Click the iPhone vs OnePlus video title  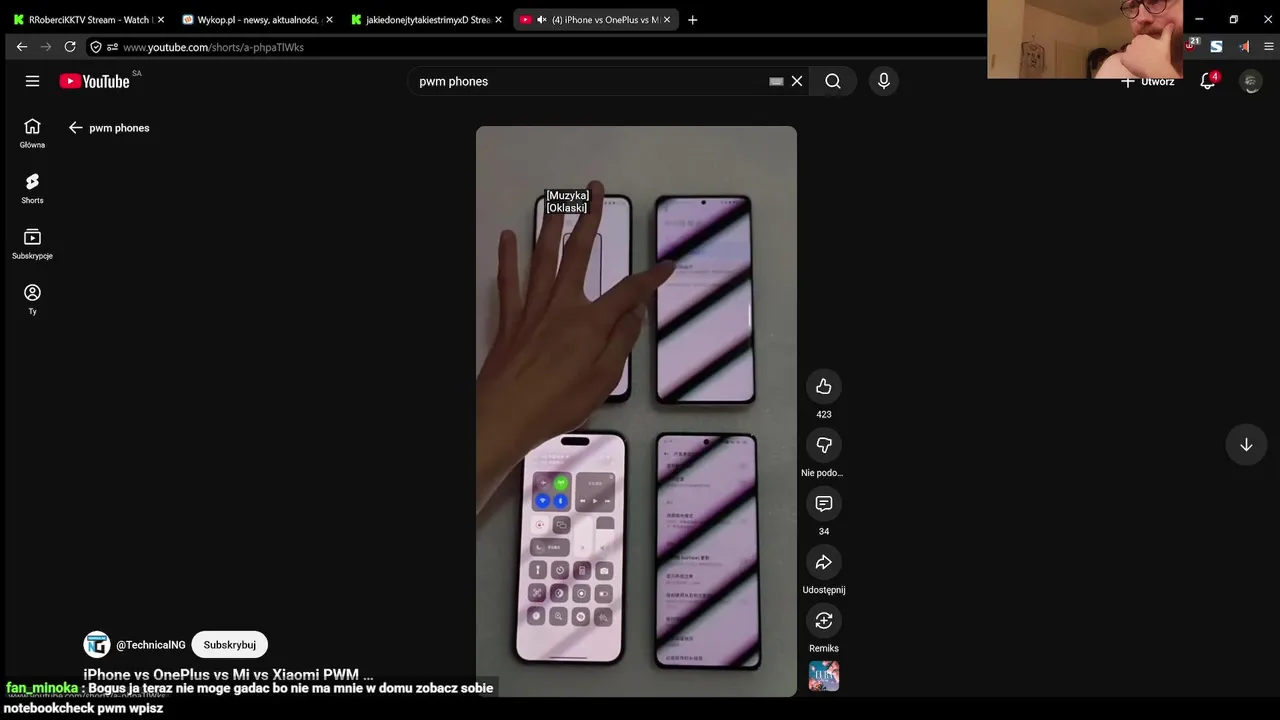pyautogui.click(x=228, y=675)
